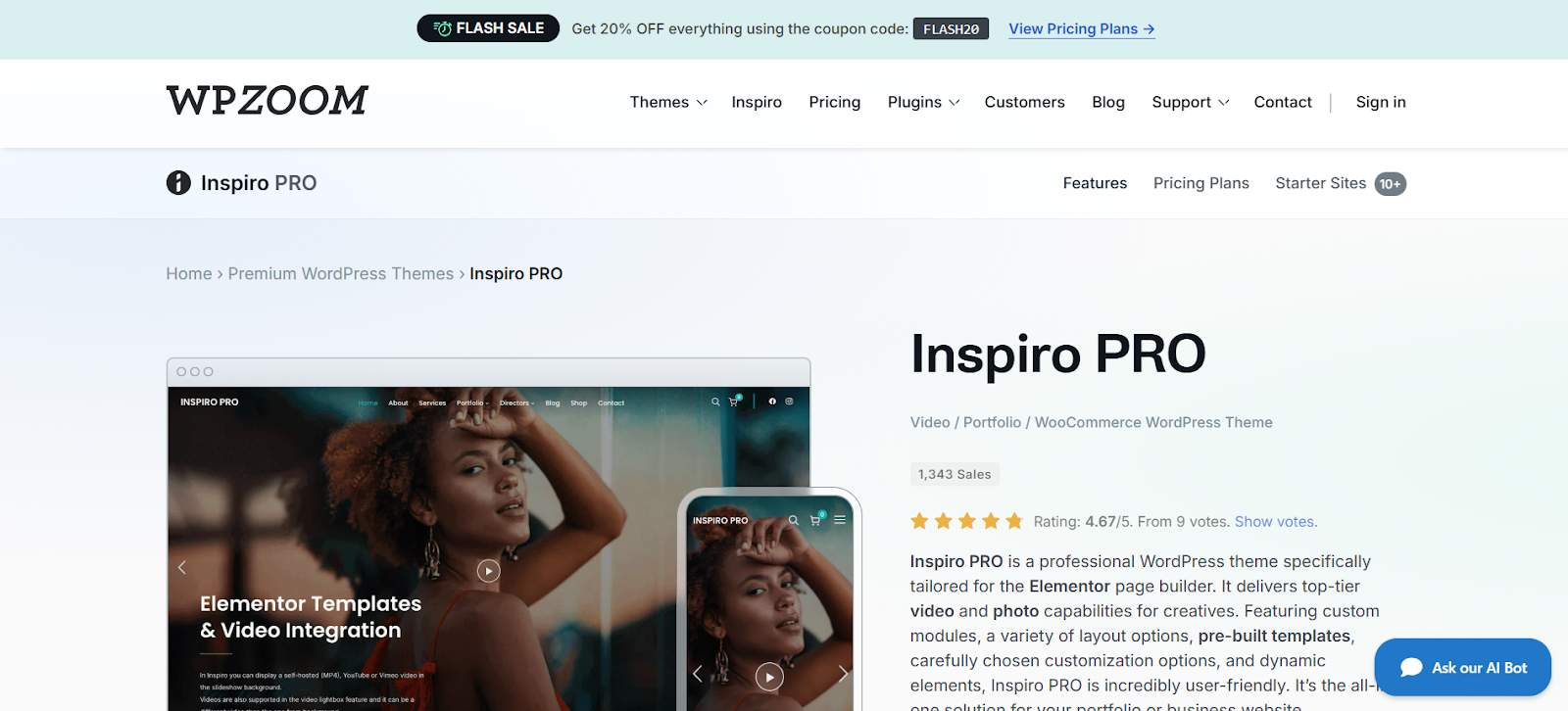The height and width of the screenshot is (711, 1568).
Task: Expand the Themes dropdown menu
Action: (x=668, y=102)
